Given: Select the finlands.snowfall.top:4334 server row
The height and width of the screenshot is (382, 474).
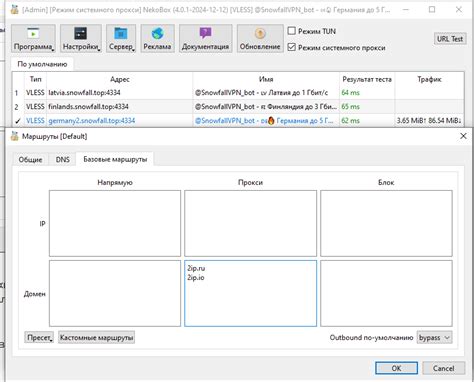Looking at the screenshot, I should (238, 107).
